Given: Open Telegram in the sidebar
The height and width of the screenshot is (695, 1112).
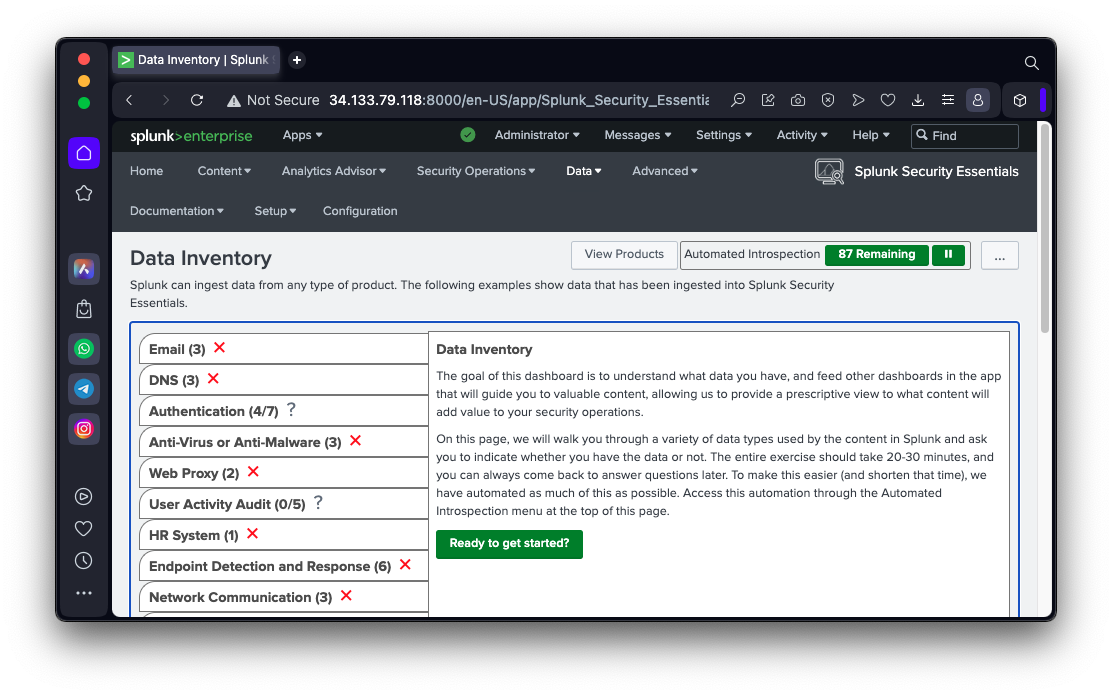Looking at the screenshot, I should (84, 389).
